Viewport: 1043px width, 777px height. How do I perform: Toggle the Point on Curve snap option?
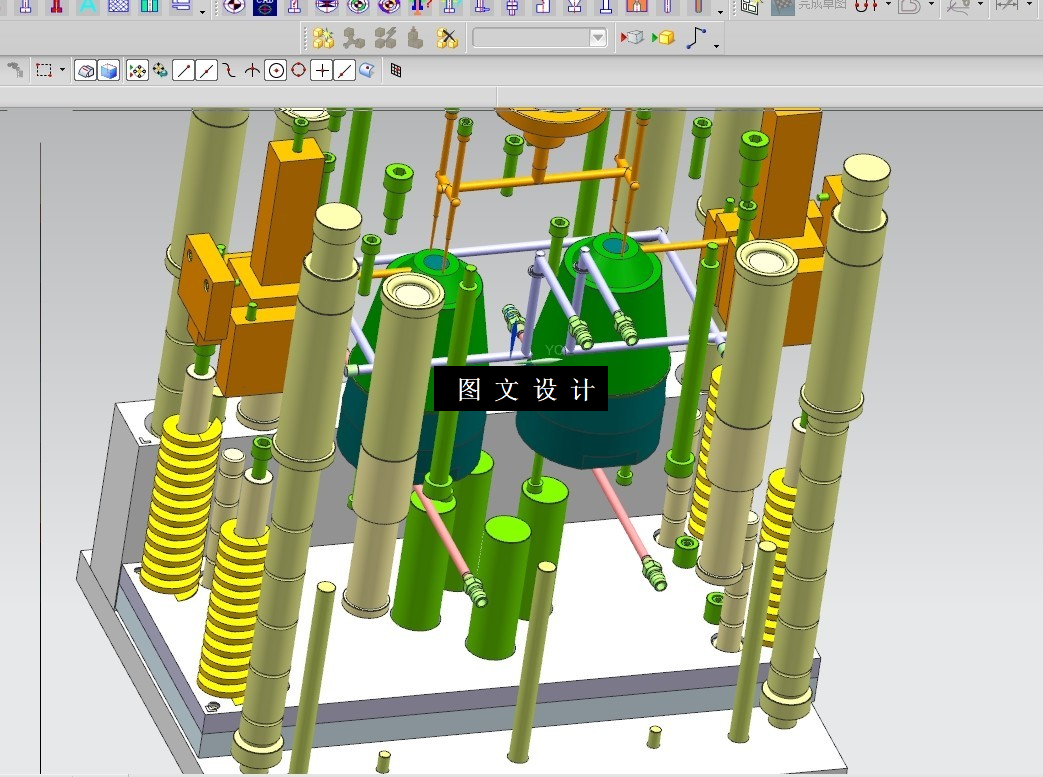pos(344,70)
